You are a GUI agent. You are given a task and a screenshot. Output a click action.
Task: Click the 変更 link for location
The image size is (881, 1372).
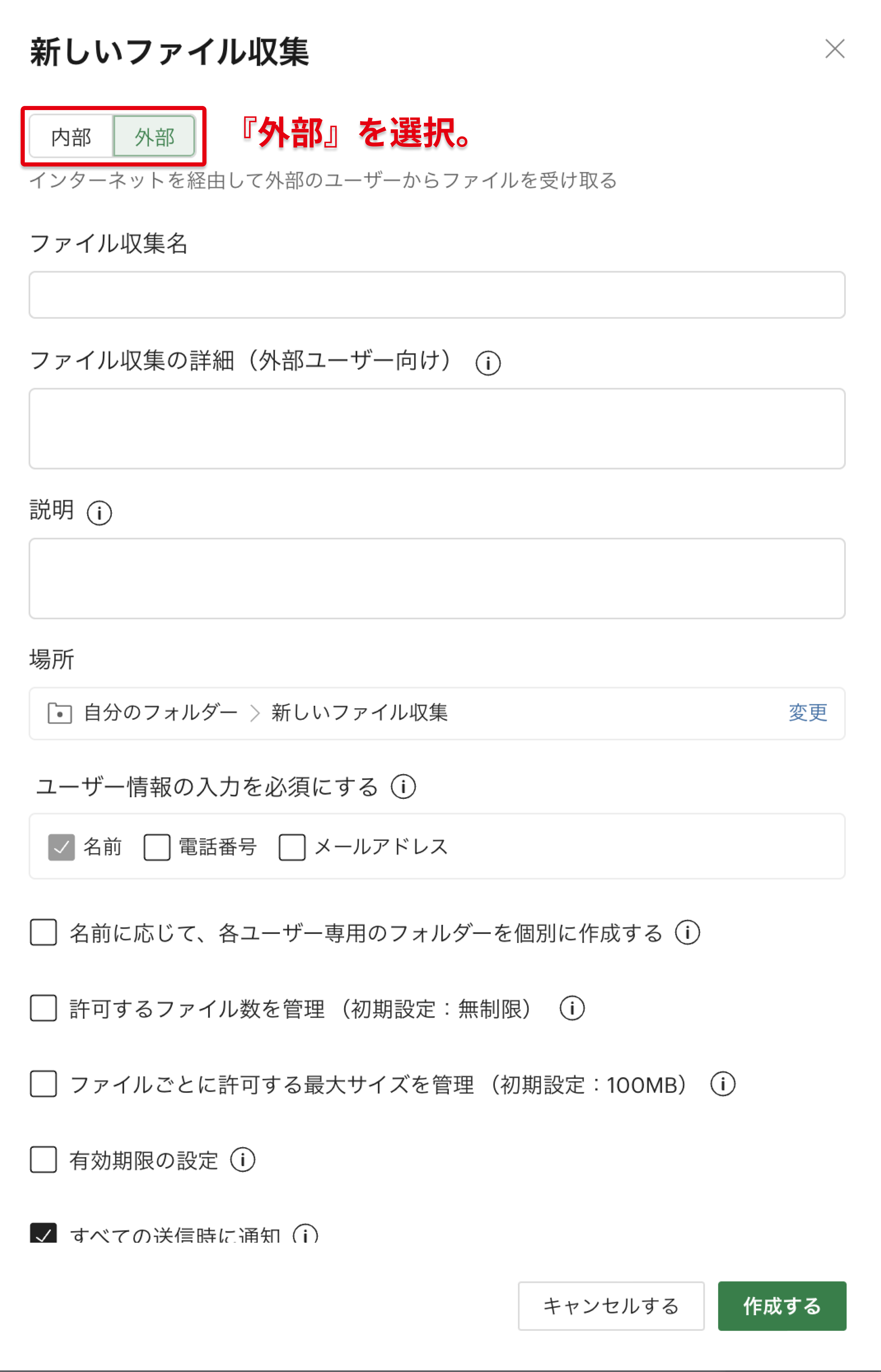[x=807, y=713]
